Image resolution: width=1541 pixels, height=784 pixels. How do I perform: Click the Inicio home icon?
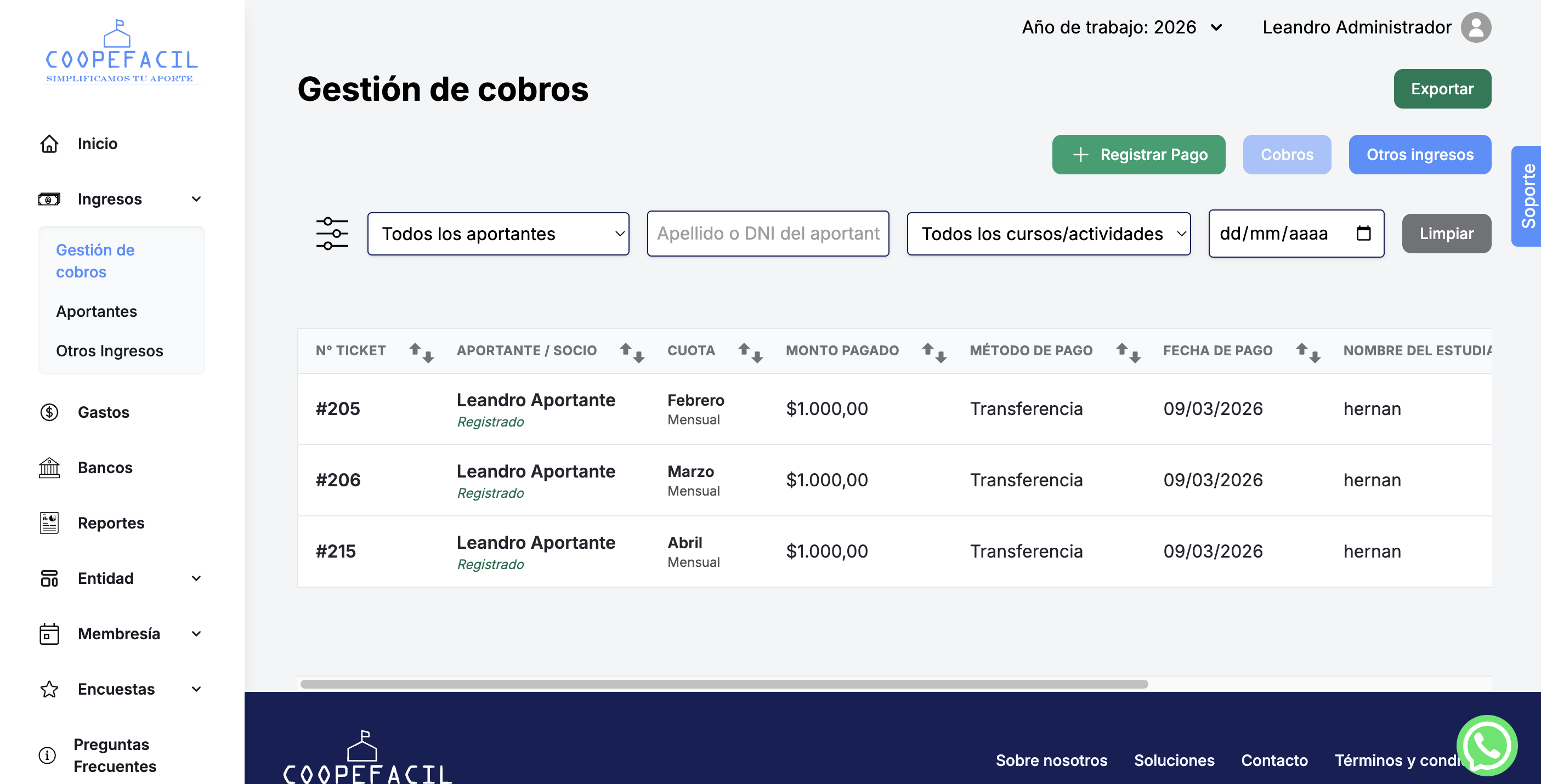click(x=49, y=144)
